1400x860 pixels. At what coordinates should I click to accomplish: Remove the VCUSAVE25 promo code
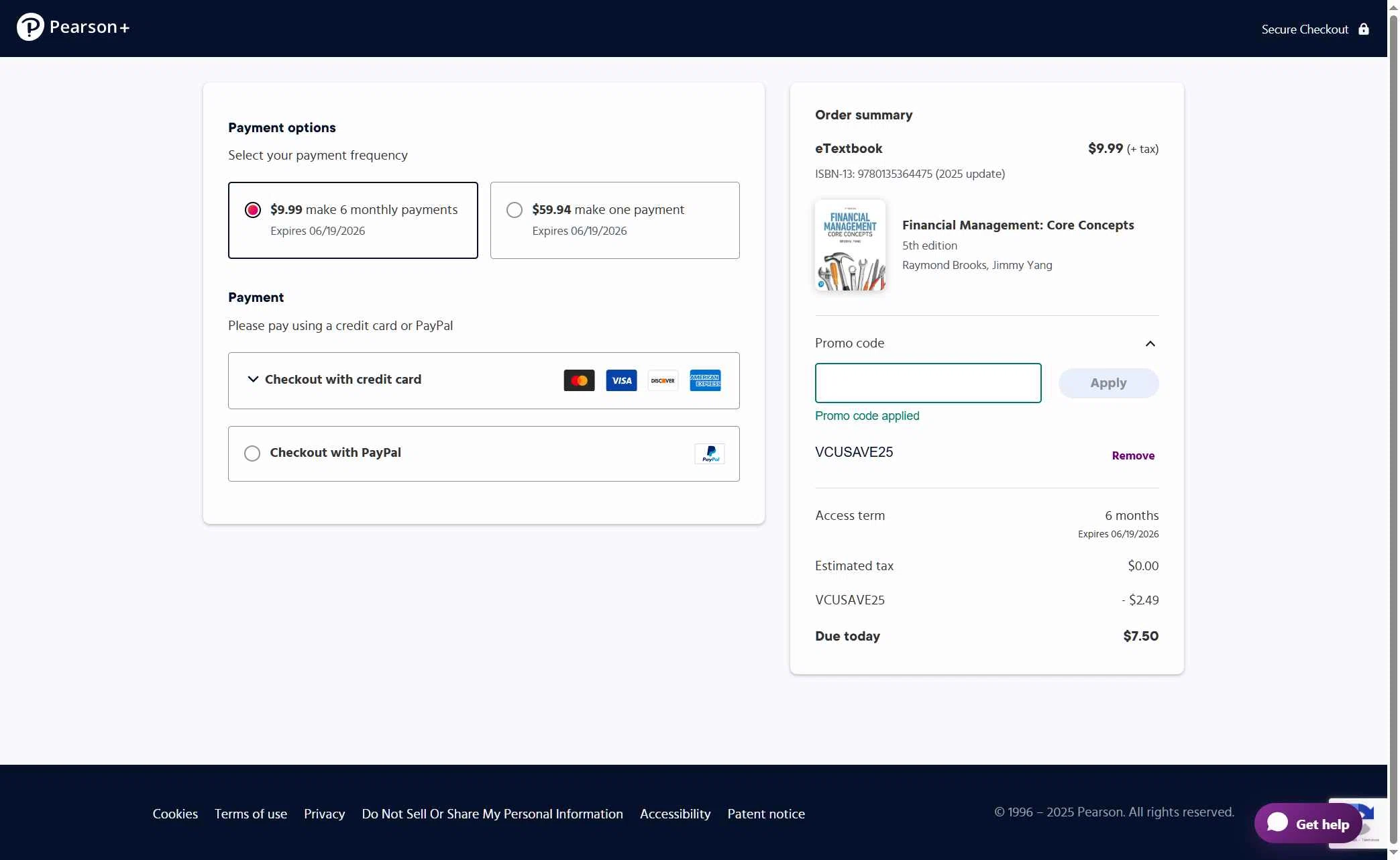point(1133,455)
